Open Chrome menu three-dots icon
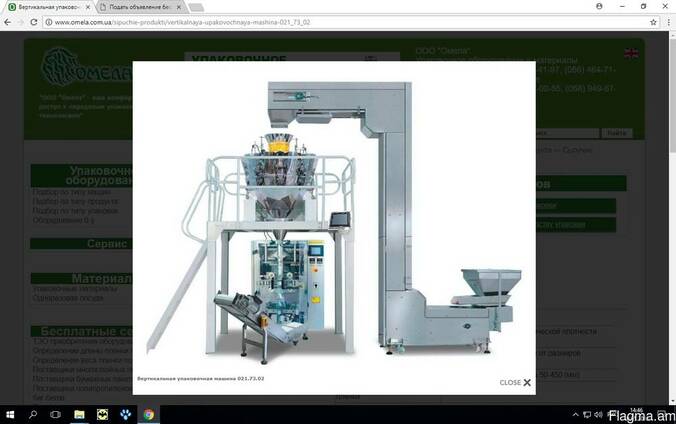Viewport: 676px width, 424px height. (x=669, y=22)
